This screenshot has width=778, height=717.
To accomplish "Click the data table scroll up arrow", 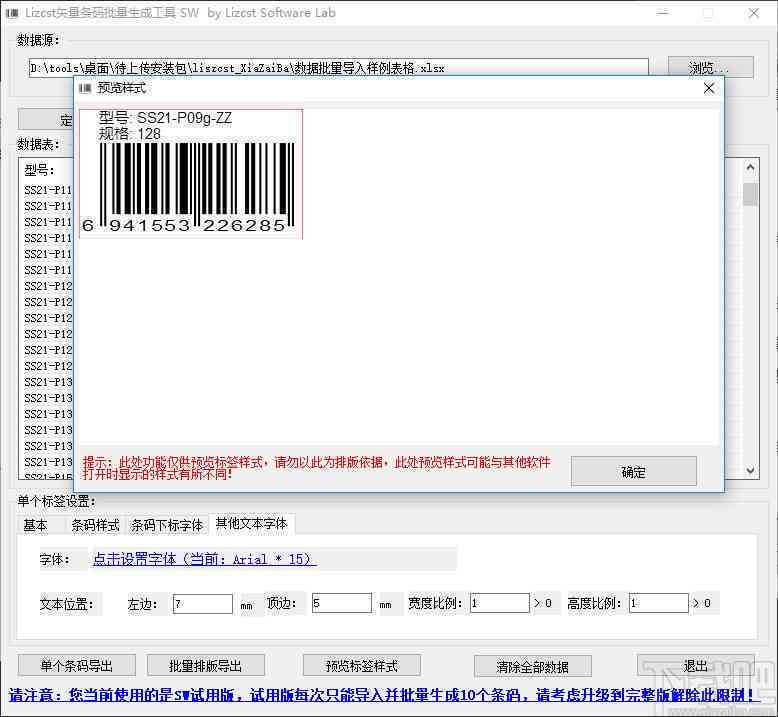I will pos(750,168).
